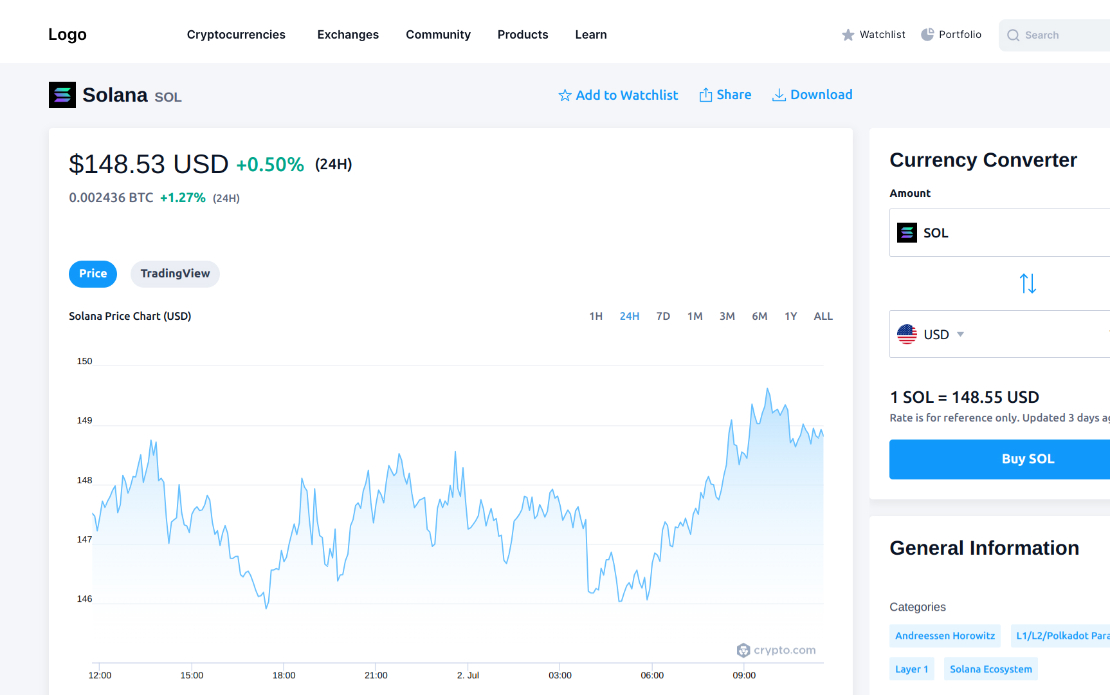Viewport: 1110px width, 695px height.
Task: Switch to the TradingView tab
Action: click(175, 274)
